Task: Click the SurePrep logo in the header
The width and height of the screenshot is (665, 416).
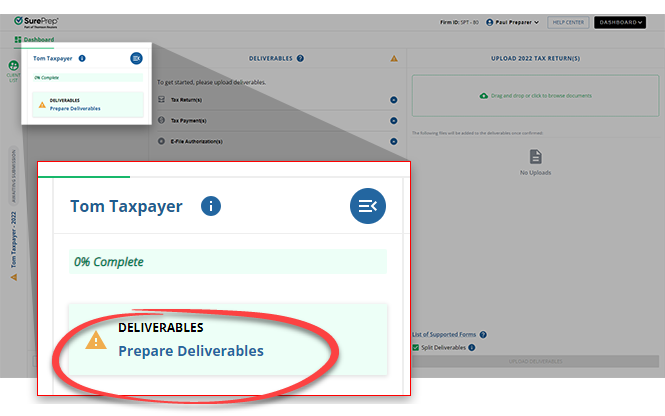Action: (36, 22)
